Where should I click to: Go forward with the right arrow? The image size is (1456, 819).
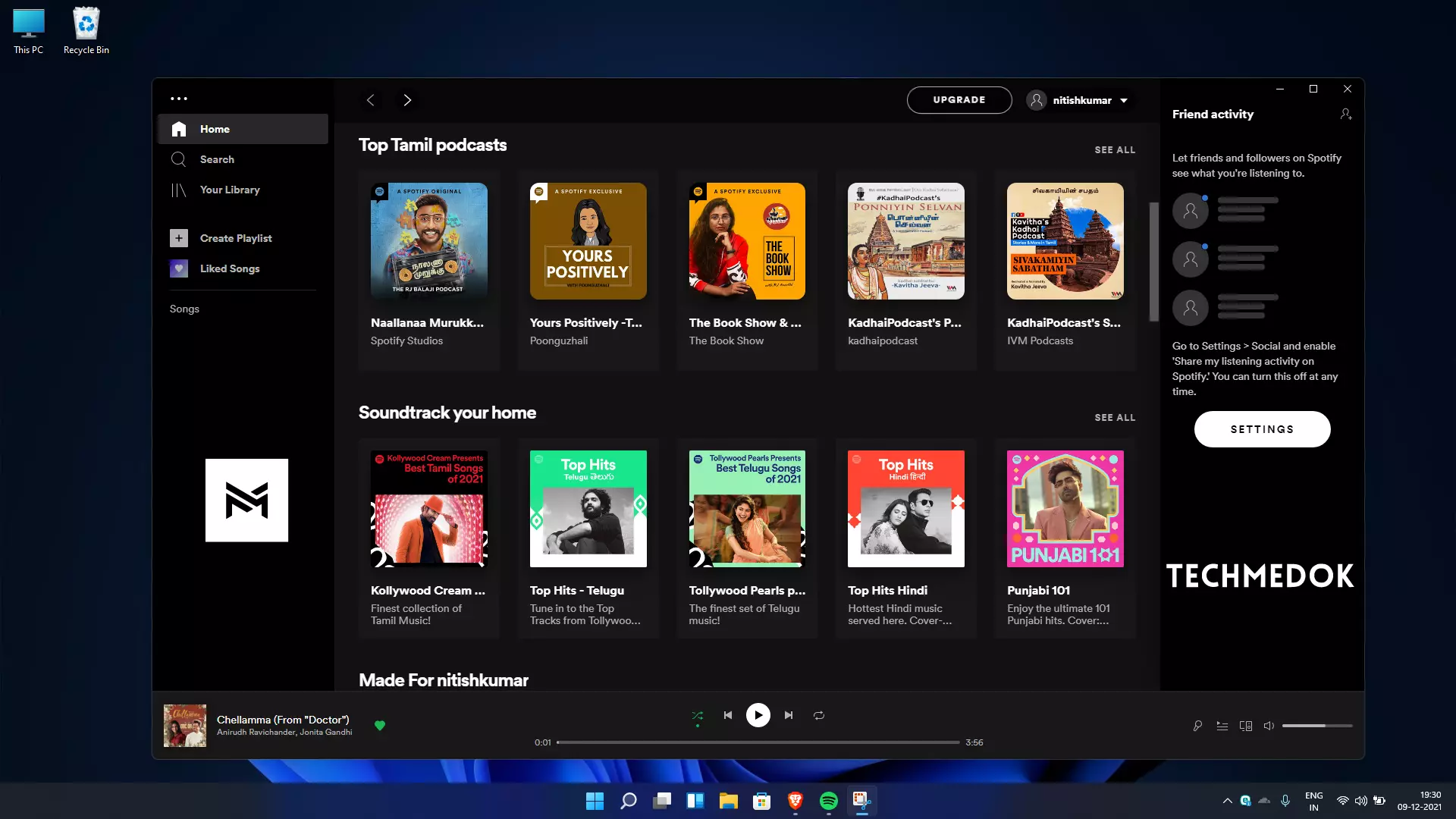[407, 100]
